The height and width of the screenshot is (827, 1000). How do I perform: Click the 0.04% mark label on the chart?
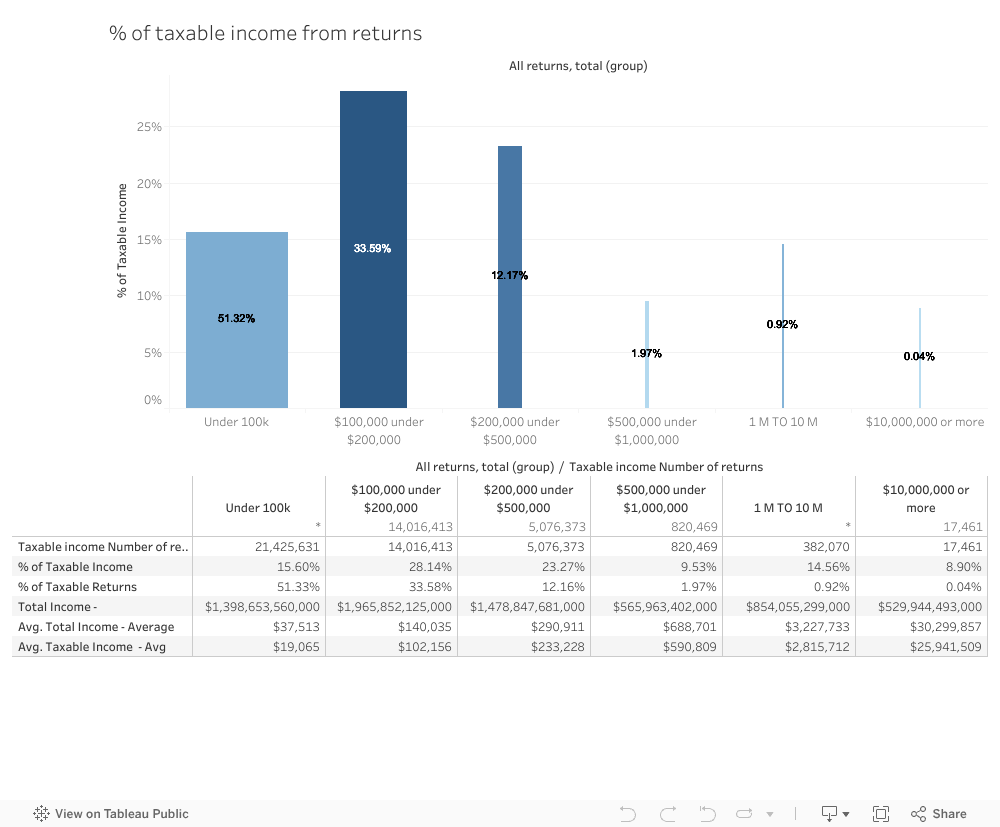[x=919, y=356]
